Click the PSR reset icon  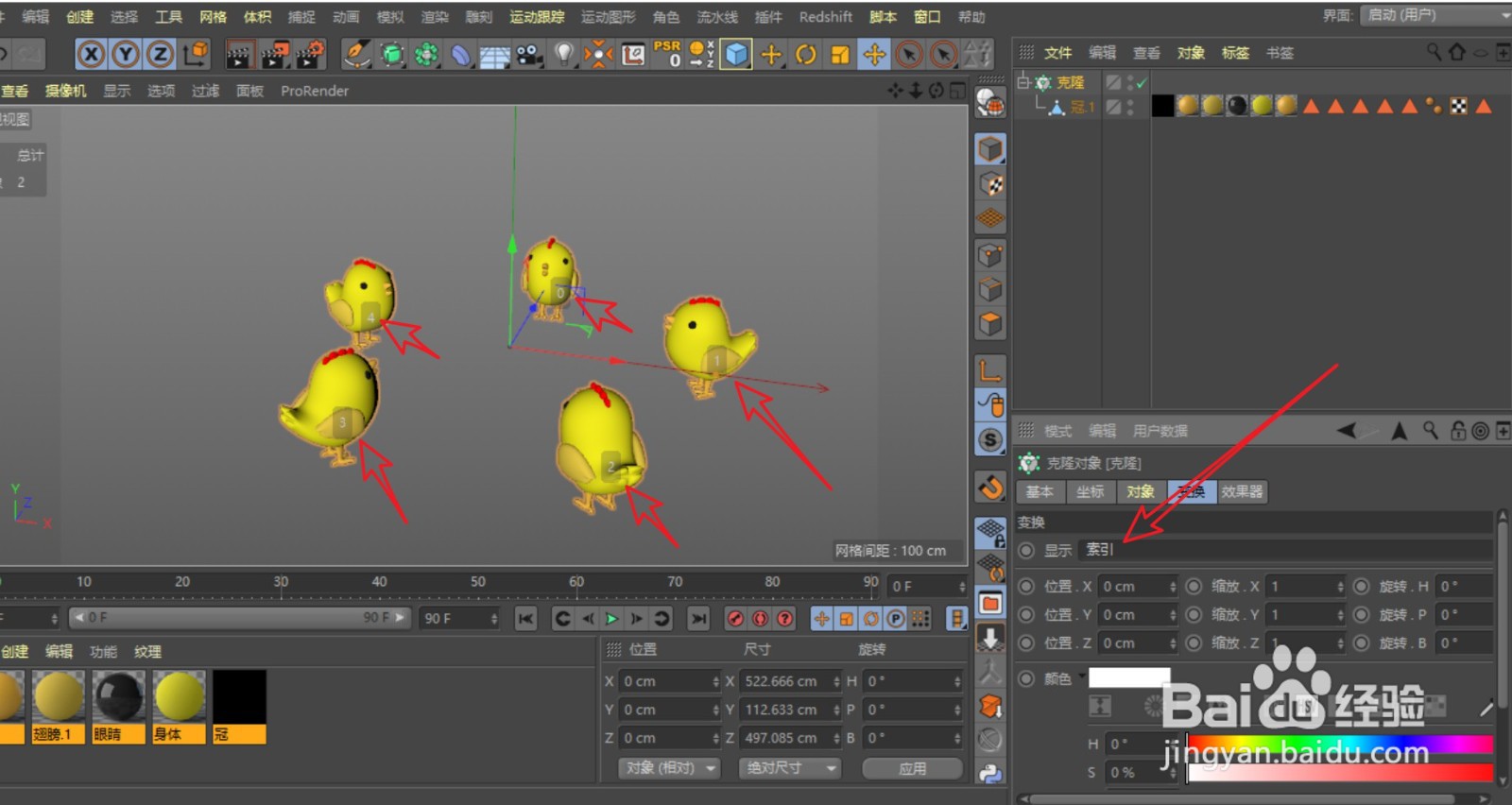point(667,54)
